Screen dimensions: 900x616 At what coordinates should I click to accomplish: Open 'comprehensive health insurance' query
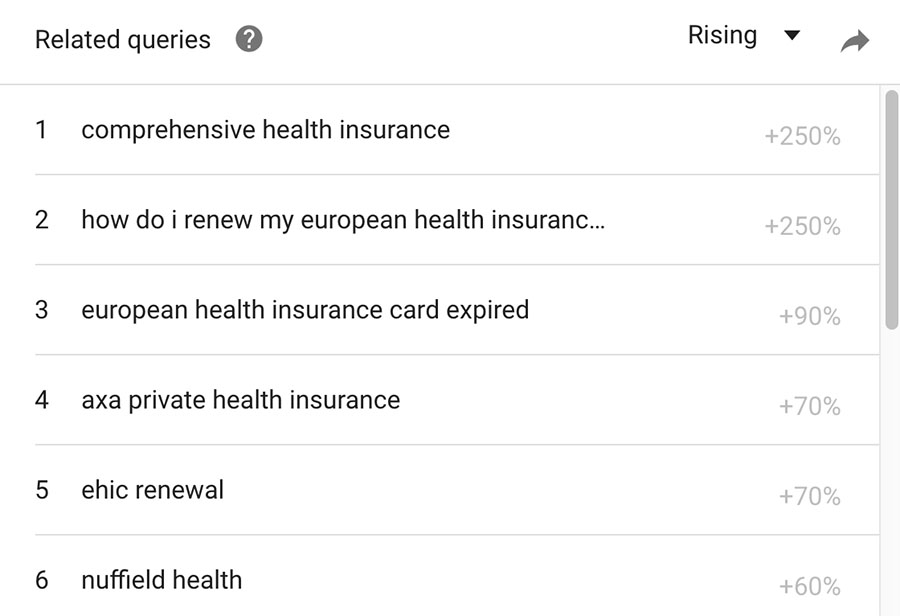266,130
